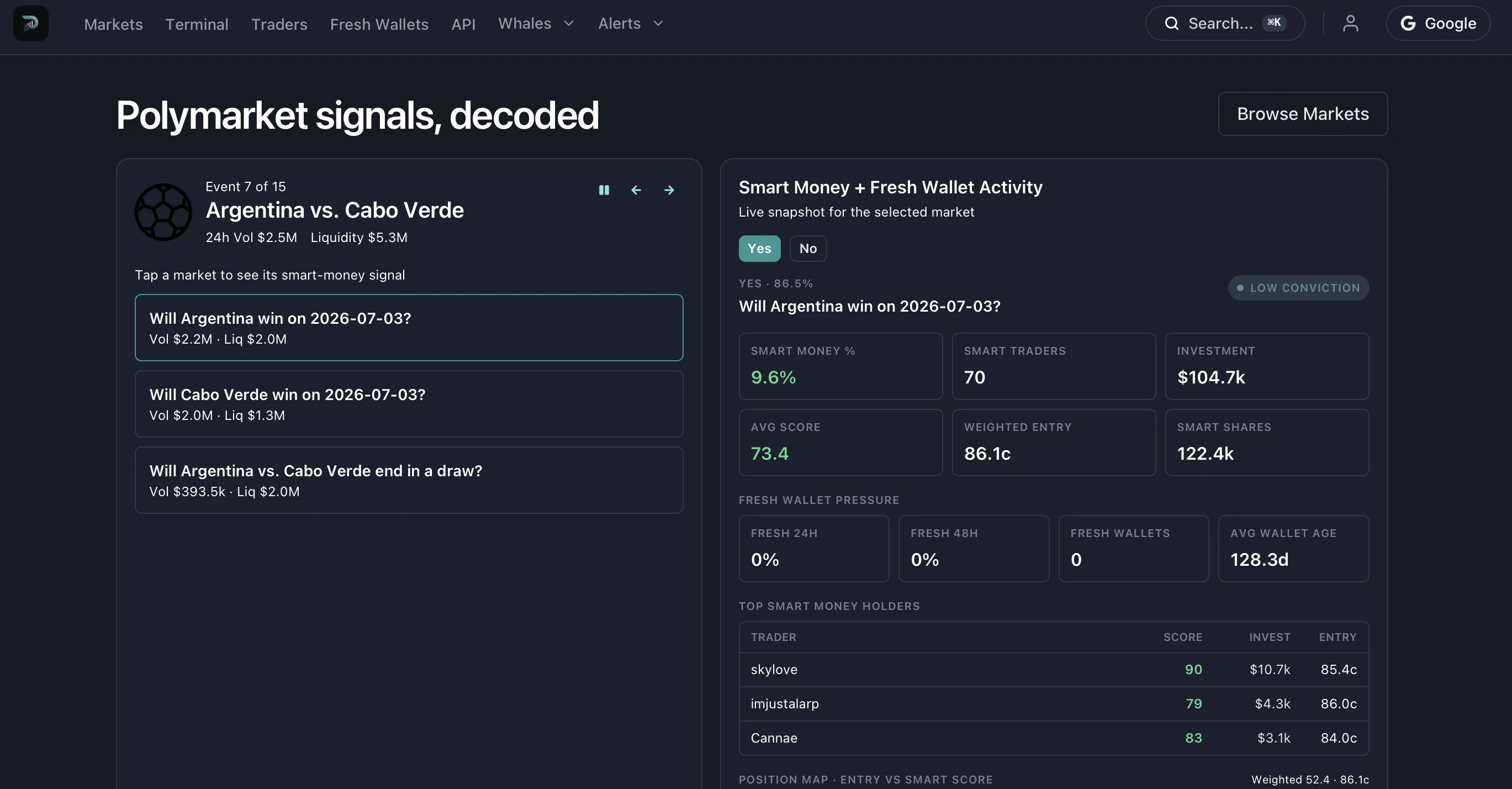Click the 'Argentina vs. Cabo Verde' title
The width and height of the screenshot is (1512, 789).
[335, 210]
